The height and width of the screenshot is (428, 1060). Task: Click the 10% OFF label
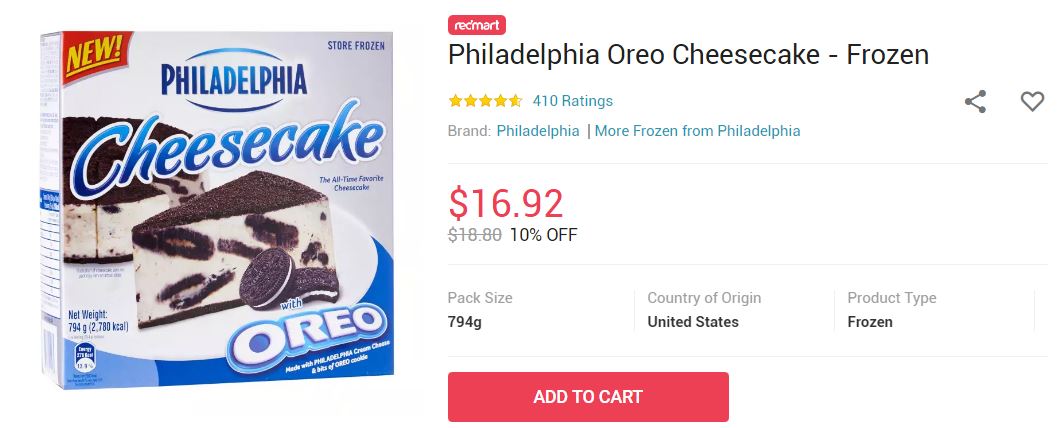click(x=543, y=236)
